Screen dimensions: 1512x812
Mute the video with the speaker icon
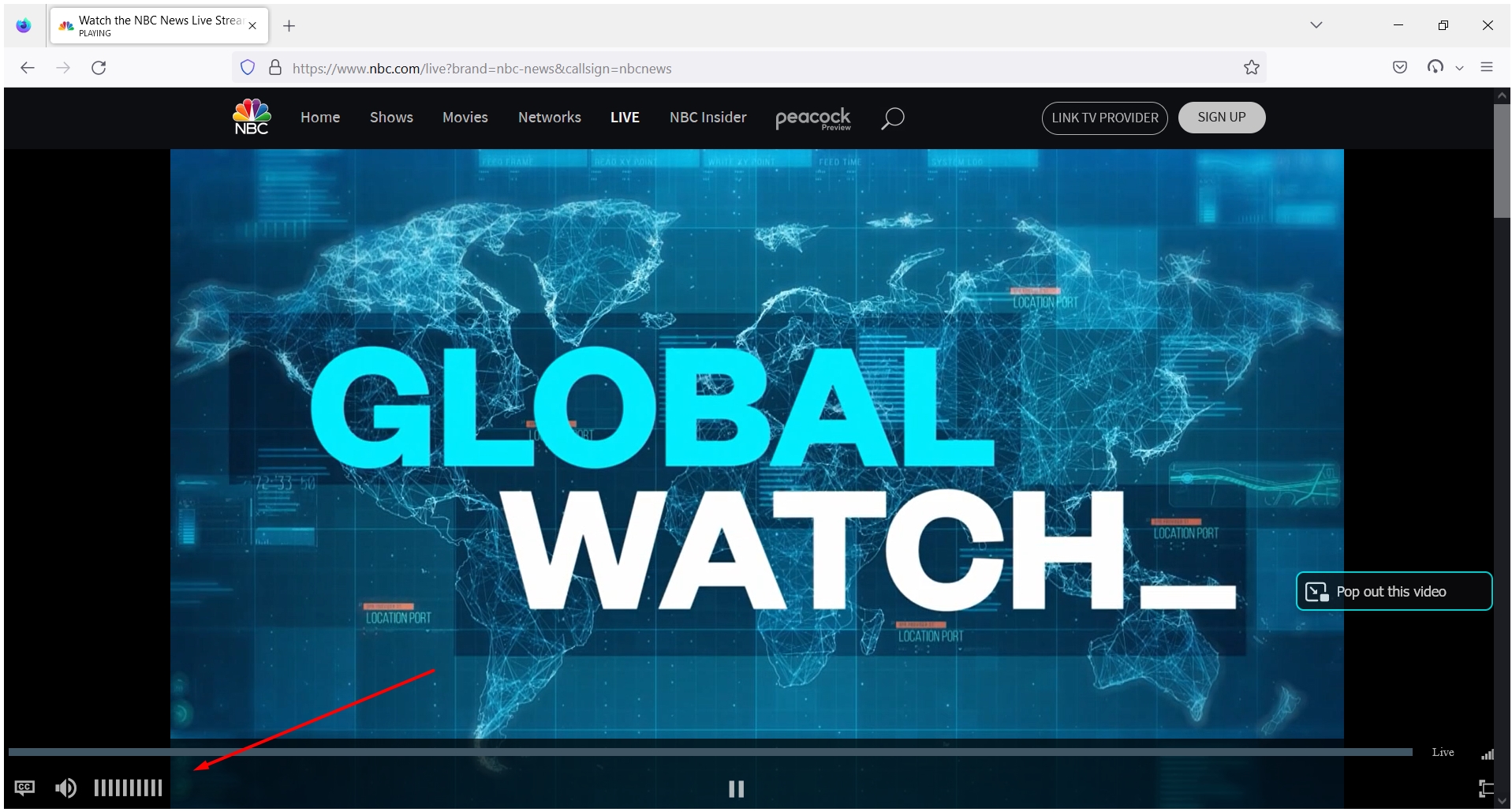[65, 787]
